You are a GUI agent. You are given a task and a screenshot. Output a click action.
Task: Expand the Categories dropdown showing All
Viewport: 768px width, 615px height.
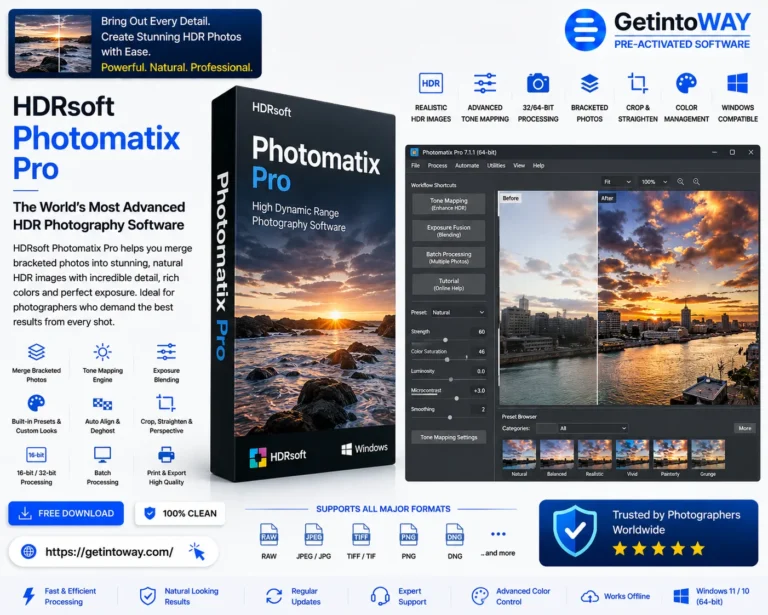pyautogui.click(x=593, y=428)
